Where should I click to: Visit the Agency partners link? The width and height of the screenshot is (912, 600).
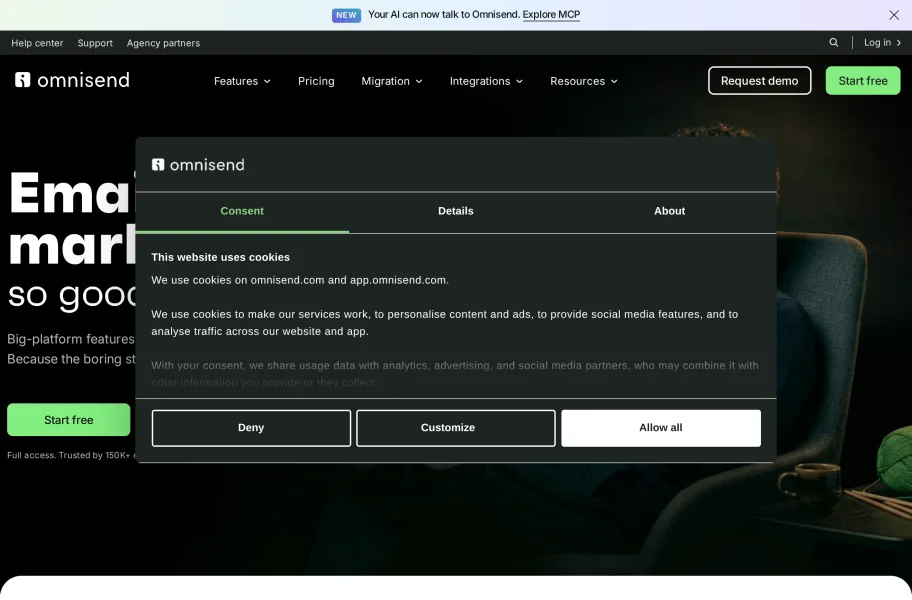(x=163, y=43)
